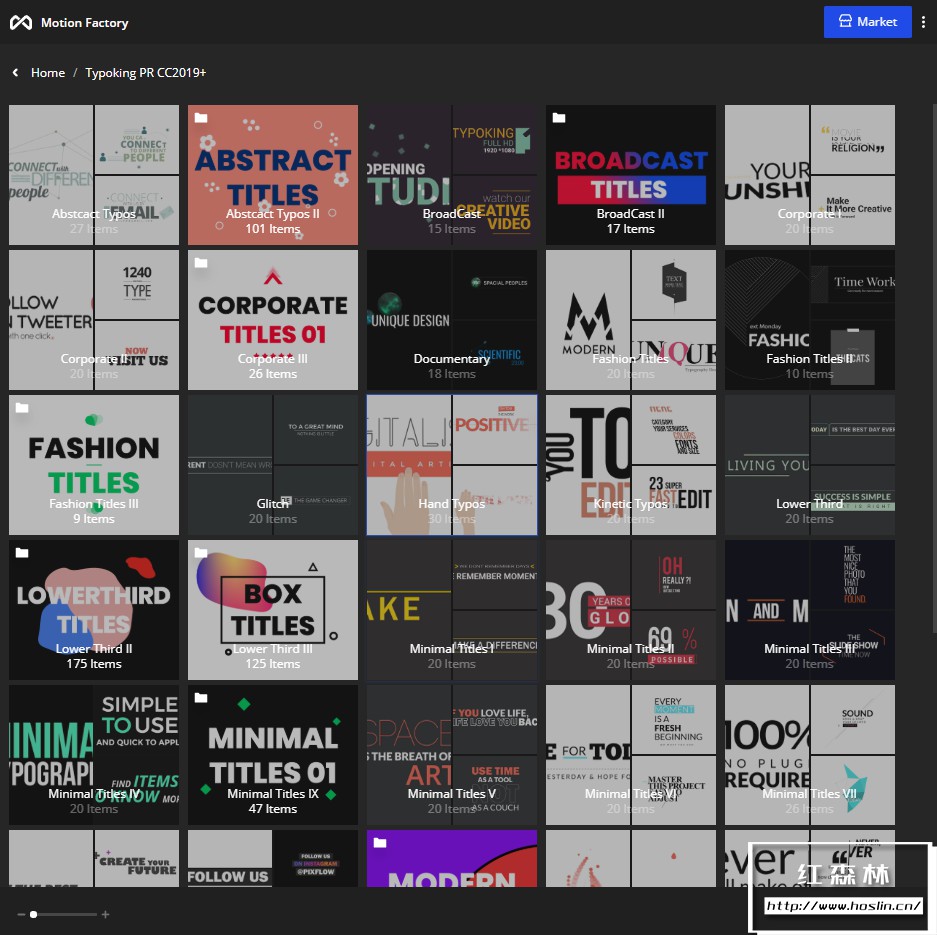Click the plus zoom-in icon
This screenshot has width=937, height=935.
pyautogui.click(x=106, y=915)
